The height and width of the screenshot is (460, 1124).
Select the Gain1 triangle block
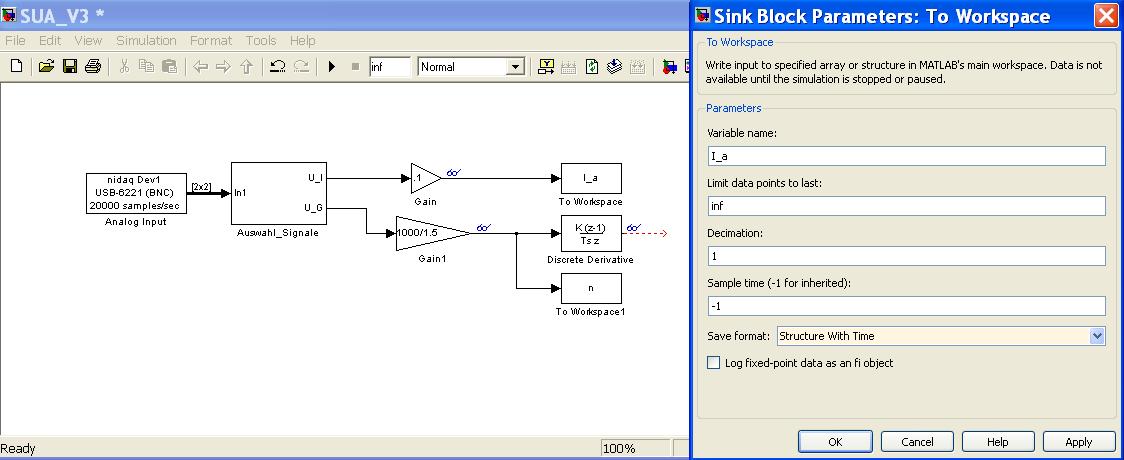coord(428,231)
